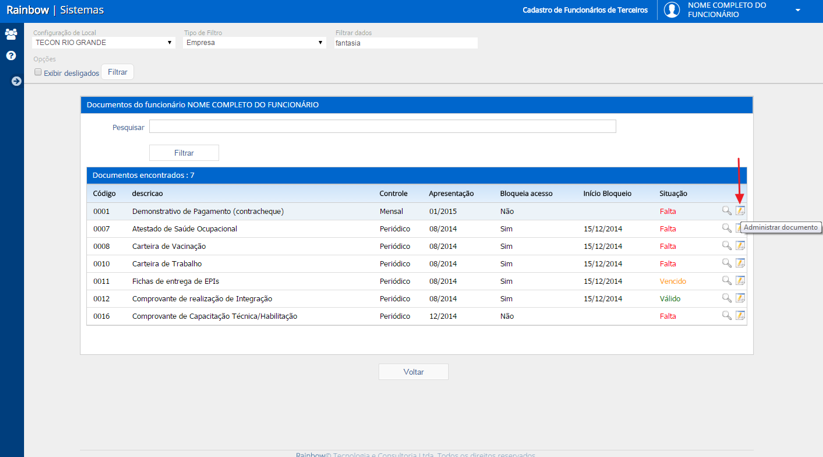Open Configuração de Local dropdown TECON RIO GRANDE
Image resolution: width=823 pixels, height=457 pixels.
pos(103,42)
